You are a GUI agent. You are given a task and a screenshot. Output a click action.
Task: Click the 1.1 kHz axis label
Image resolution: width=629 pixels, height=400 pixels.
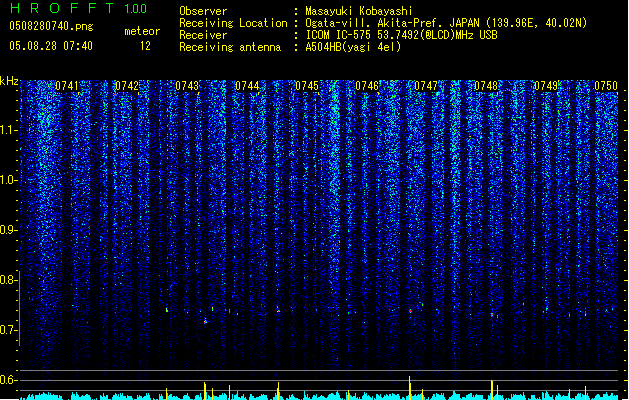tap(9, 130)
